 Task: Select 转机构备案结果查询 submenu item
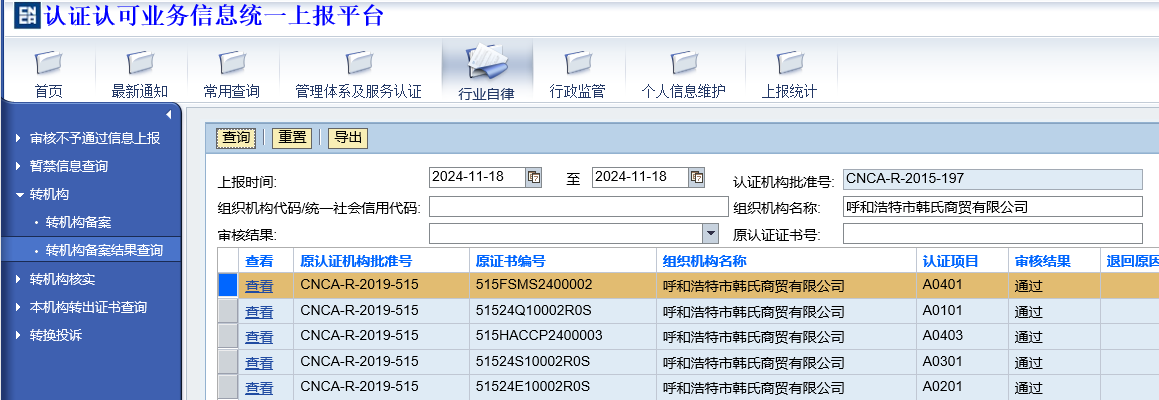coord(104,250)
